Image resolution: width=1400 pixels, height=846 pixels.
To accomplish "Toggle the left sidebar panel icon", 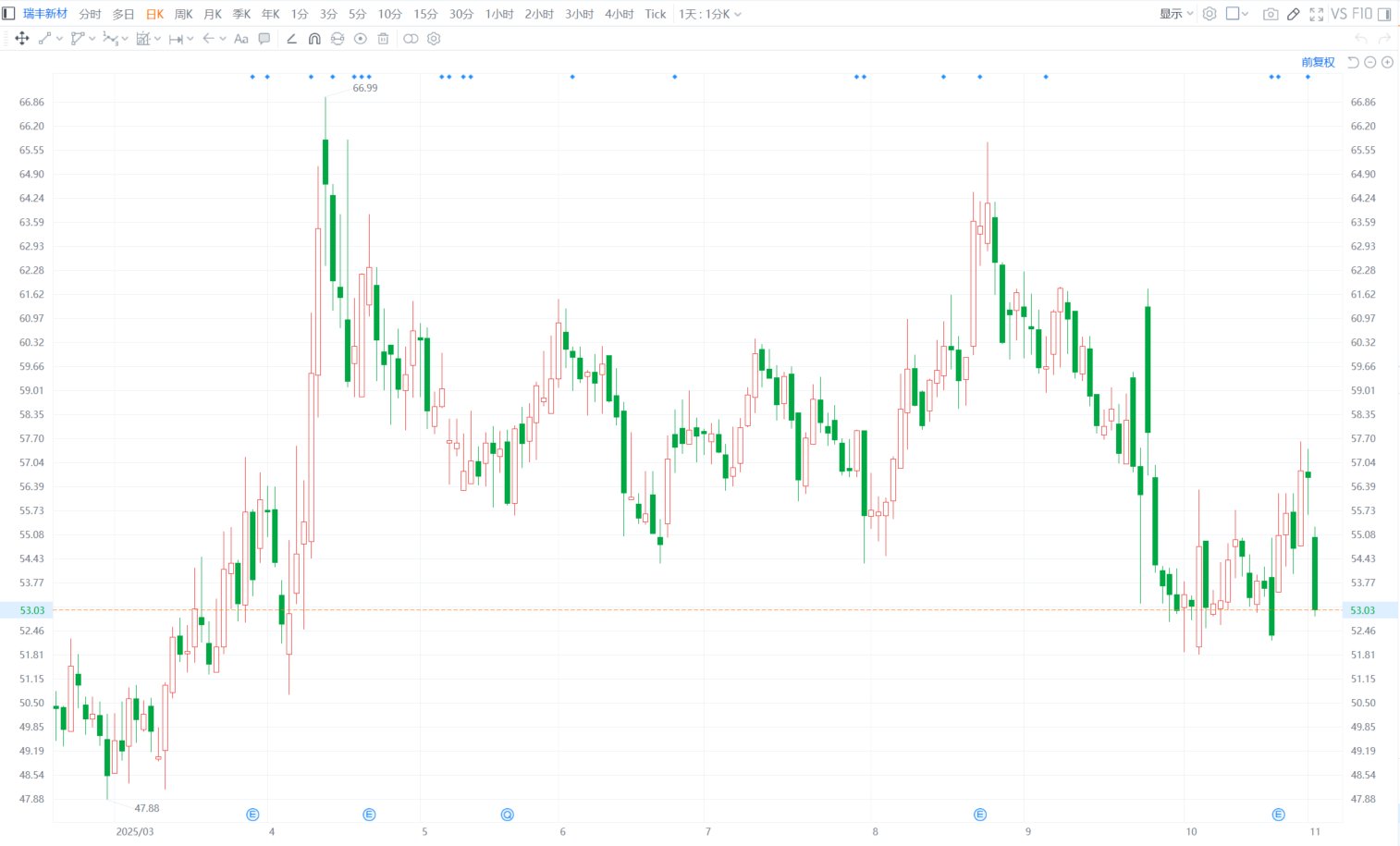I will (8, 14).
